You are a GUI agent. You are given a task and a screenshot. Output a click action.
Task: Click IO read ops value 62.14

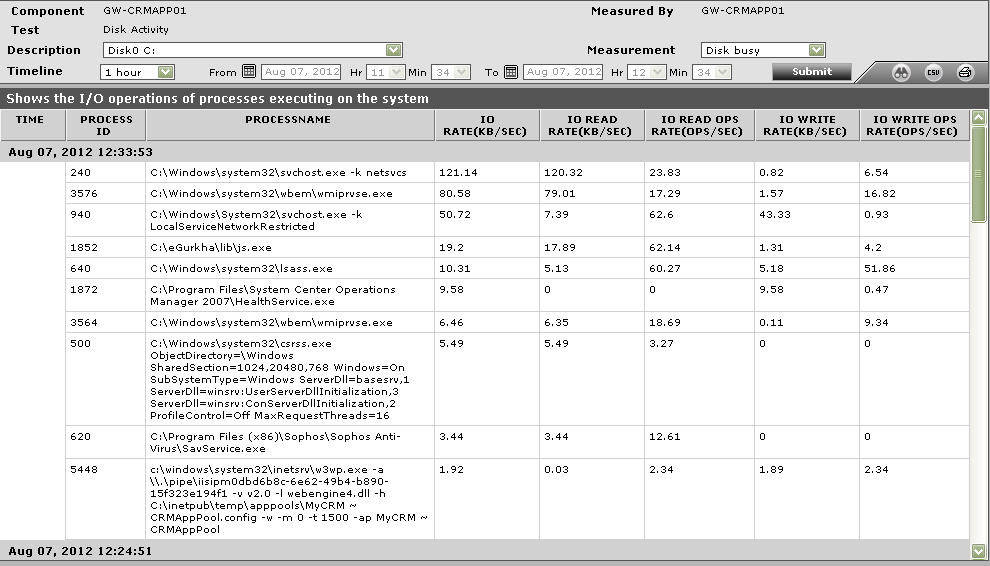pos(665,248)
